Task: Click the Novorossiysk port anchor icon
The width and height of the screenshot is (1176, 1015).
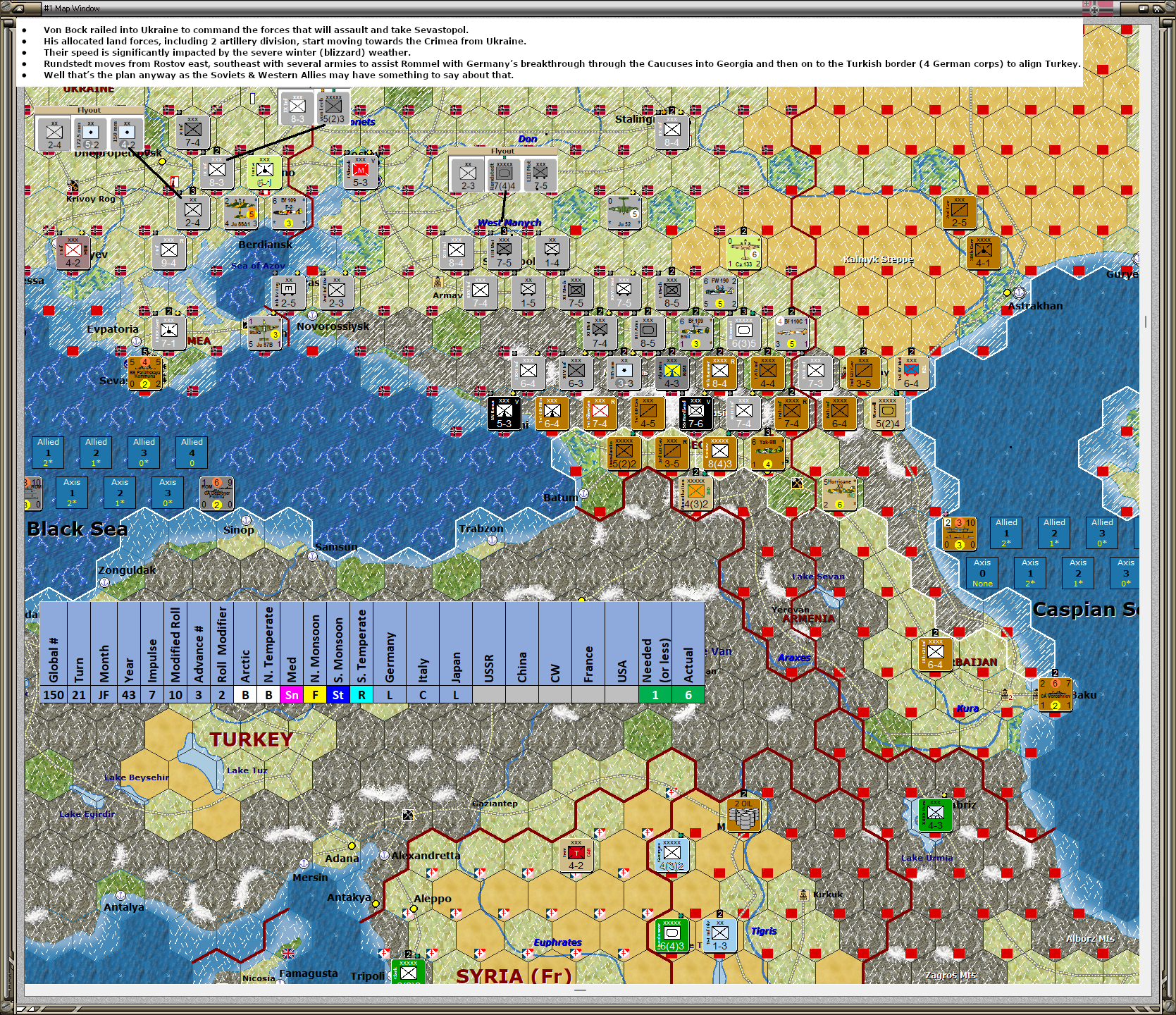Action: (x=312, y=314)
